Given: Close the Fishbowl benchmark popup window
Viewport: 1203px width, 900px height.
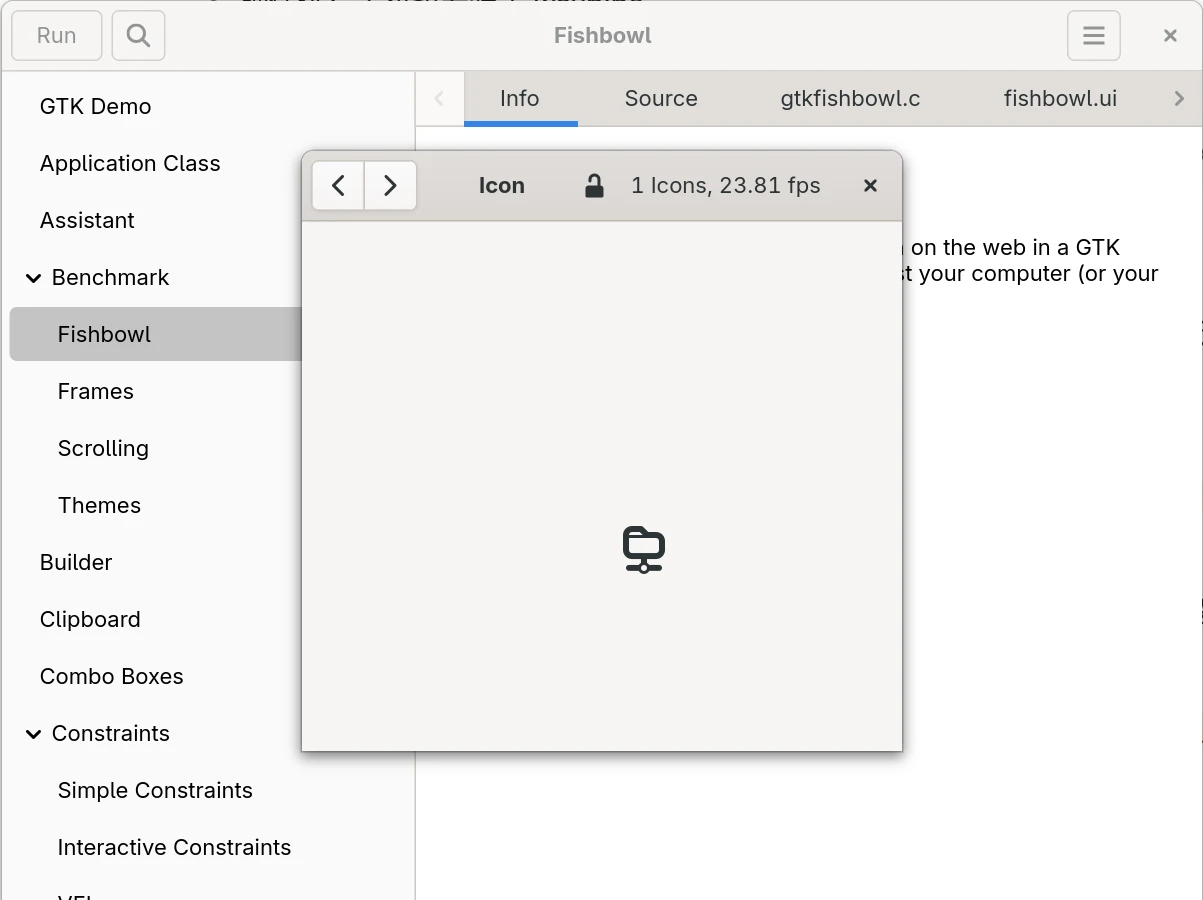Looking at the screenshot, I should (x=870, y=186).
